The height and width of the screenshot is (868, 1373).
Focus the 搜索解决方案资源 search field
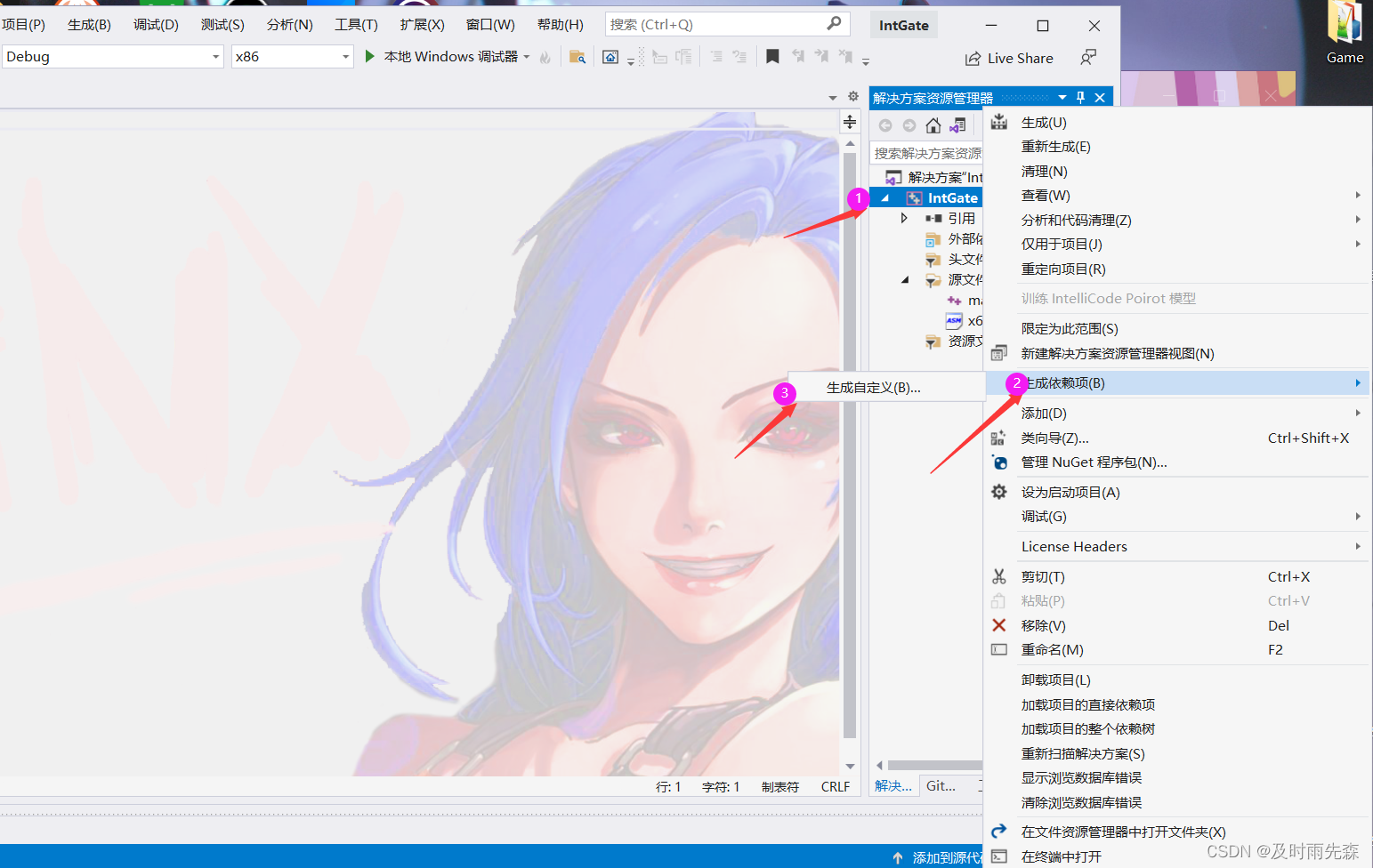click(926, 154)
